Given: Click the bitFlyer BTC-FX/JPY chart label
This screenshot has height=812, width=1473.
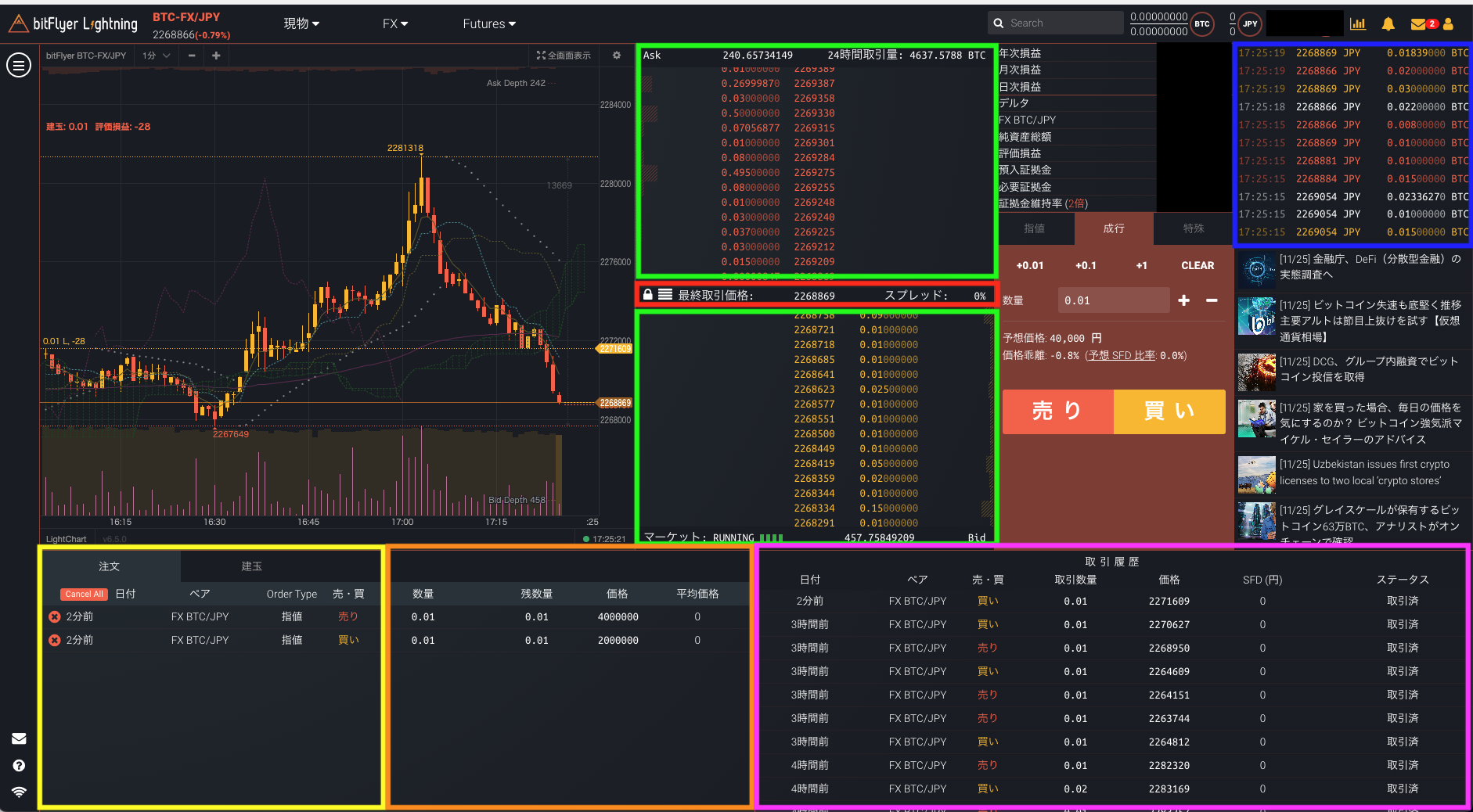Looking at the screenshot, I should [86, 56].
